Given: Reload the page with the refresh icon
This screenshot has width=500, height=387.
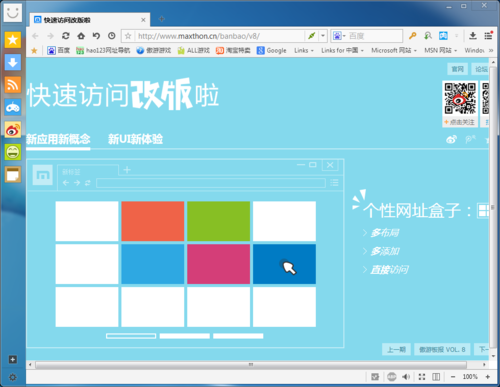Looking at the screenshot, I should 66,36.
